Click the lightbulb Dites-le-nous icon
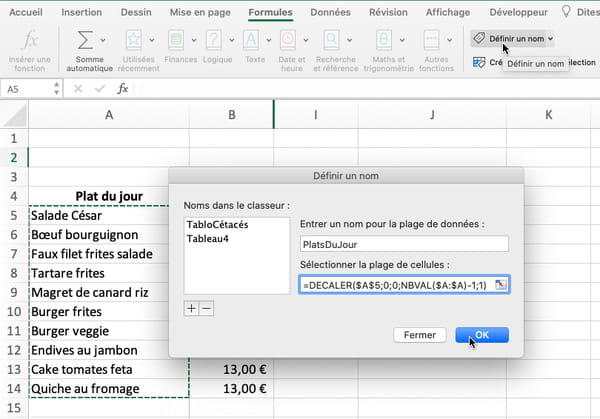Viewport: 600px width, 419px height. pos(566,11)
